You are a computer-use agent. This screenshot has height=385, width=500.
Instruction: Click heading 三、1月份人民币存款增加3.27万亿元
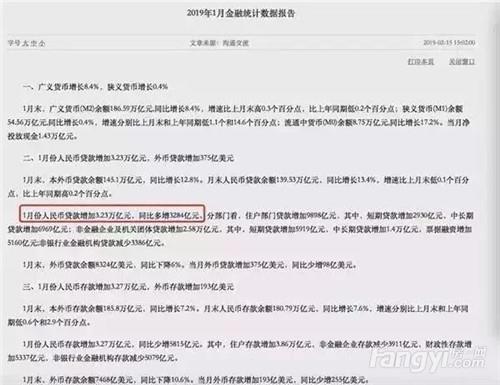coord(128,287)
